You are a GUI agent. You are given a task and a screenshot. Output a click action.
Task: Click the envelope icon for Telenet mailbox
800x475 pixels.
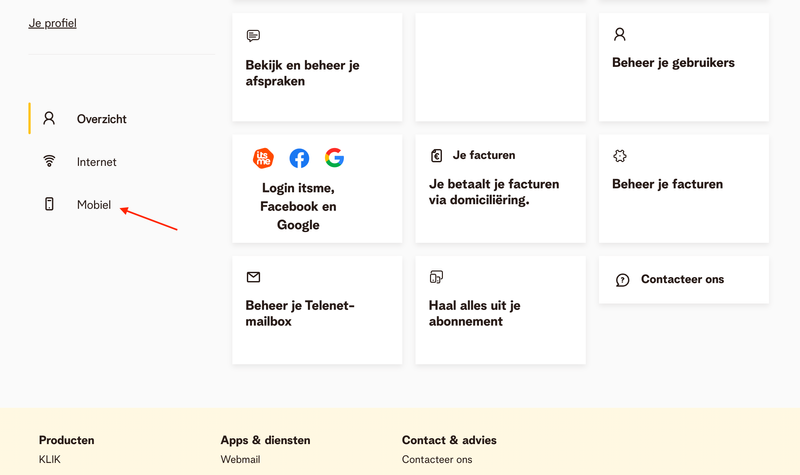click(253, 277)
